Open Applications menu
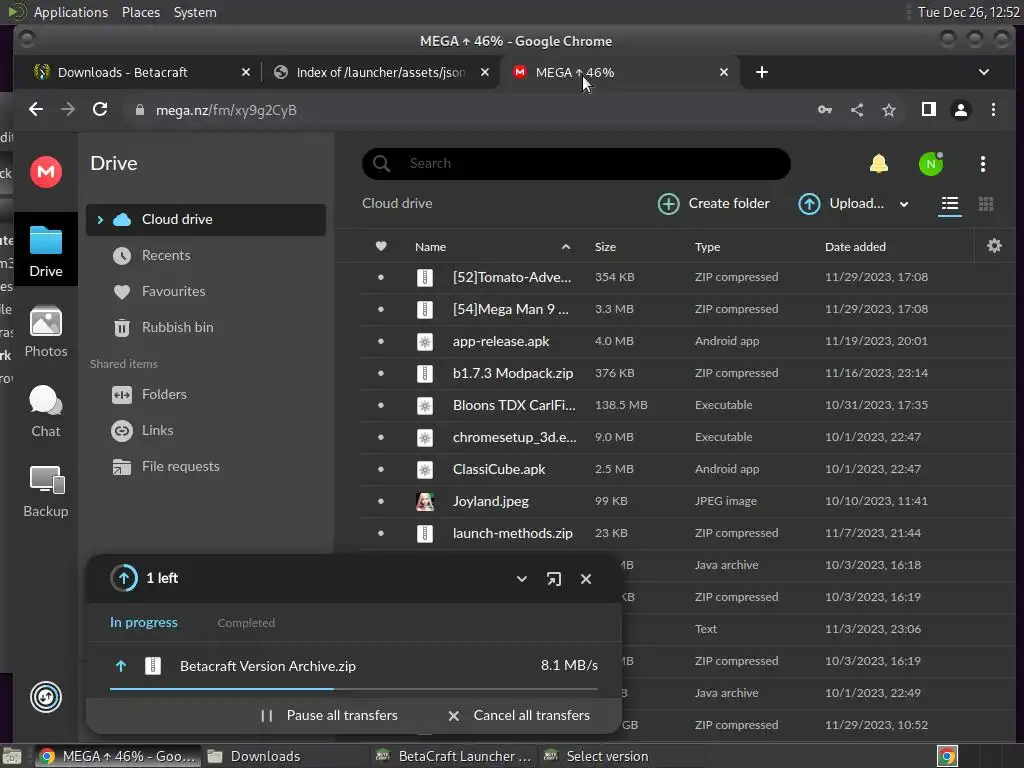This screenshot has height=768, width=1024. [x=71, y=12]
